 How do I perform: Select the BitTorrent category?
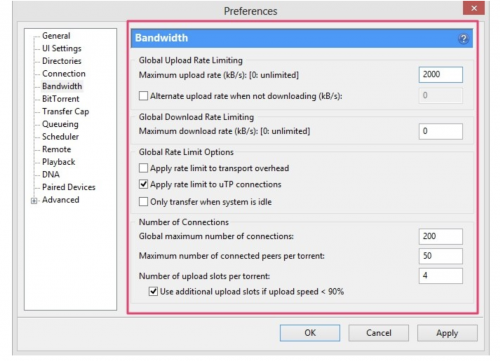click(61, 99)
